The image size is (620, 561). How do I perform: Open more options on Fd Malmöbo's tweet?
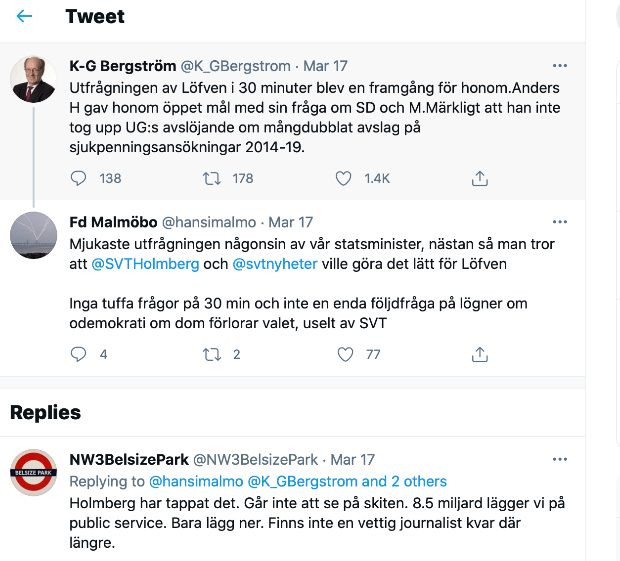pos(561,222)
